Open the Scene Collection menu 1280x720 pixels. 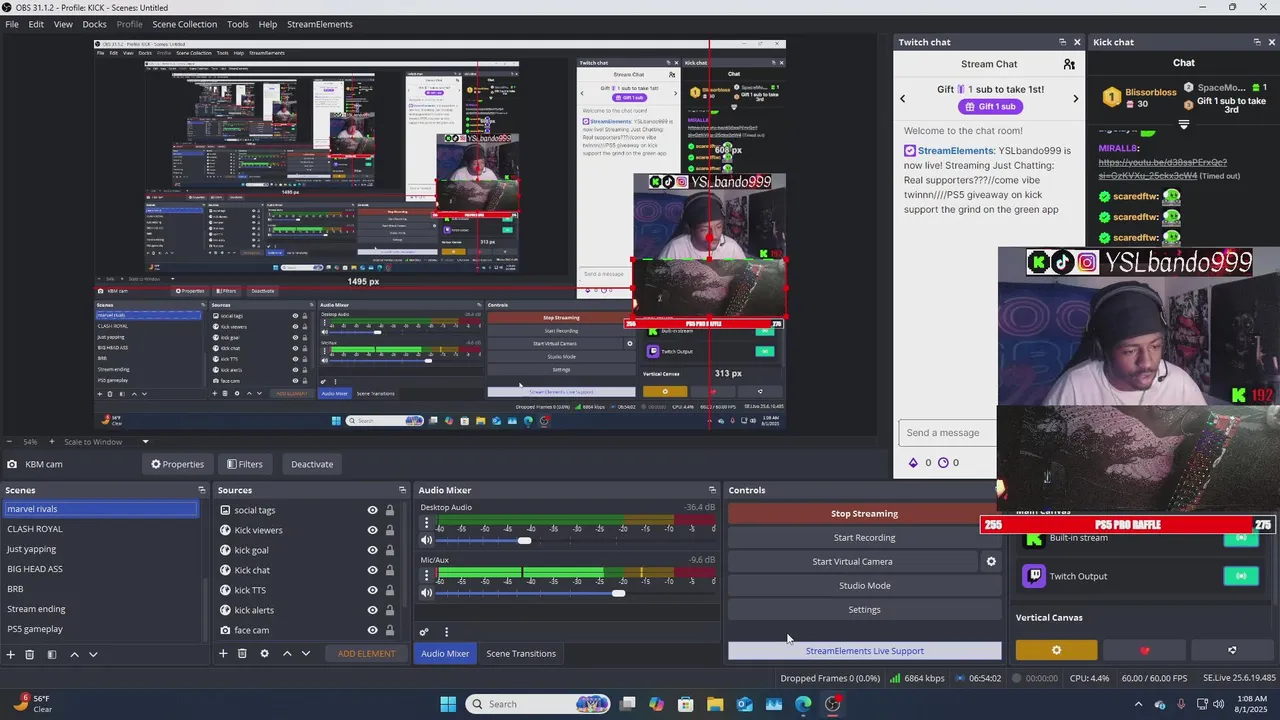184,24
